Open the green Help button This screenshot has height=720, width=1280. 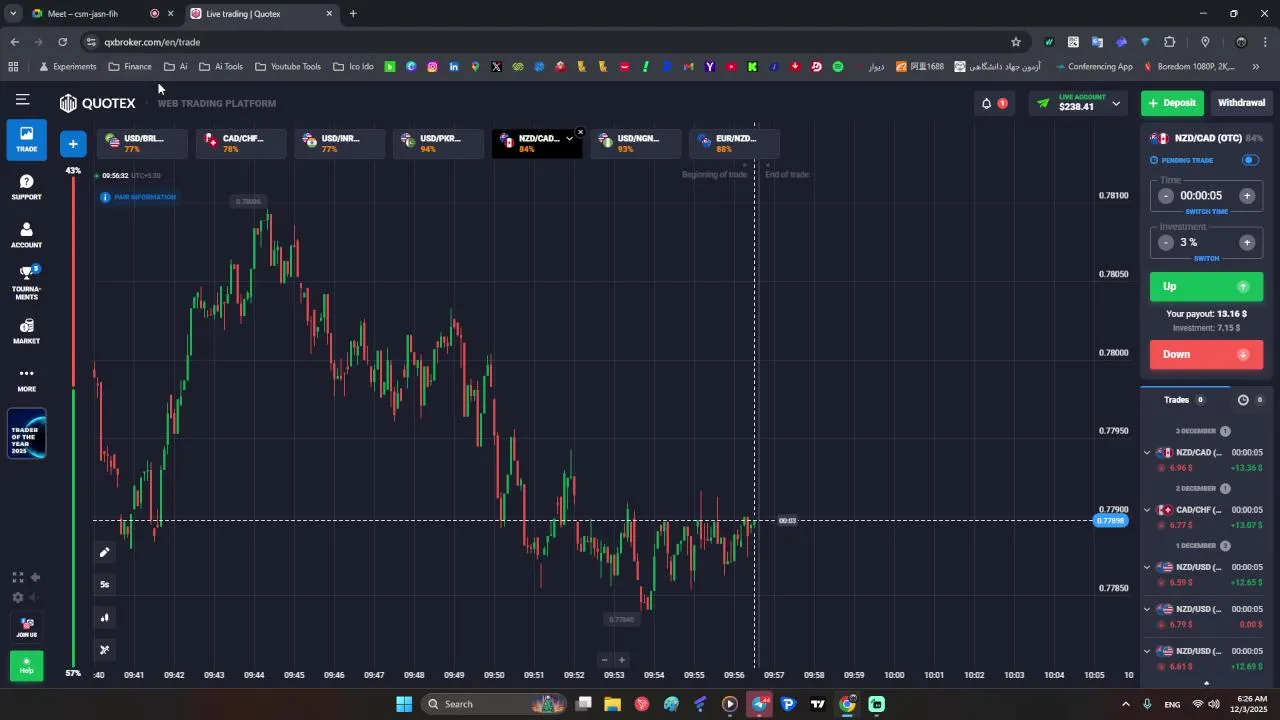pos(27,665)
